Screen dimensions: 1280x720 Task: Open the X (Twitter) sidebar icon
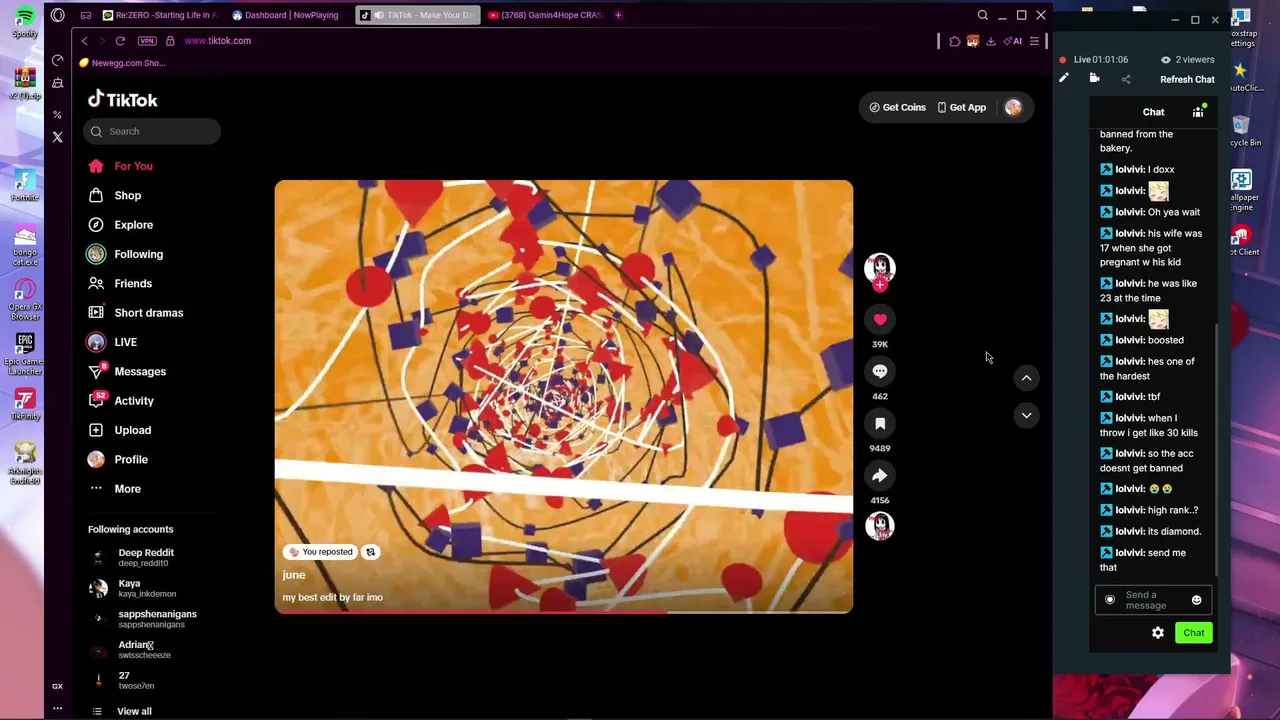click(58, 137)
